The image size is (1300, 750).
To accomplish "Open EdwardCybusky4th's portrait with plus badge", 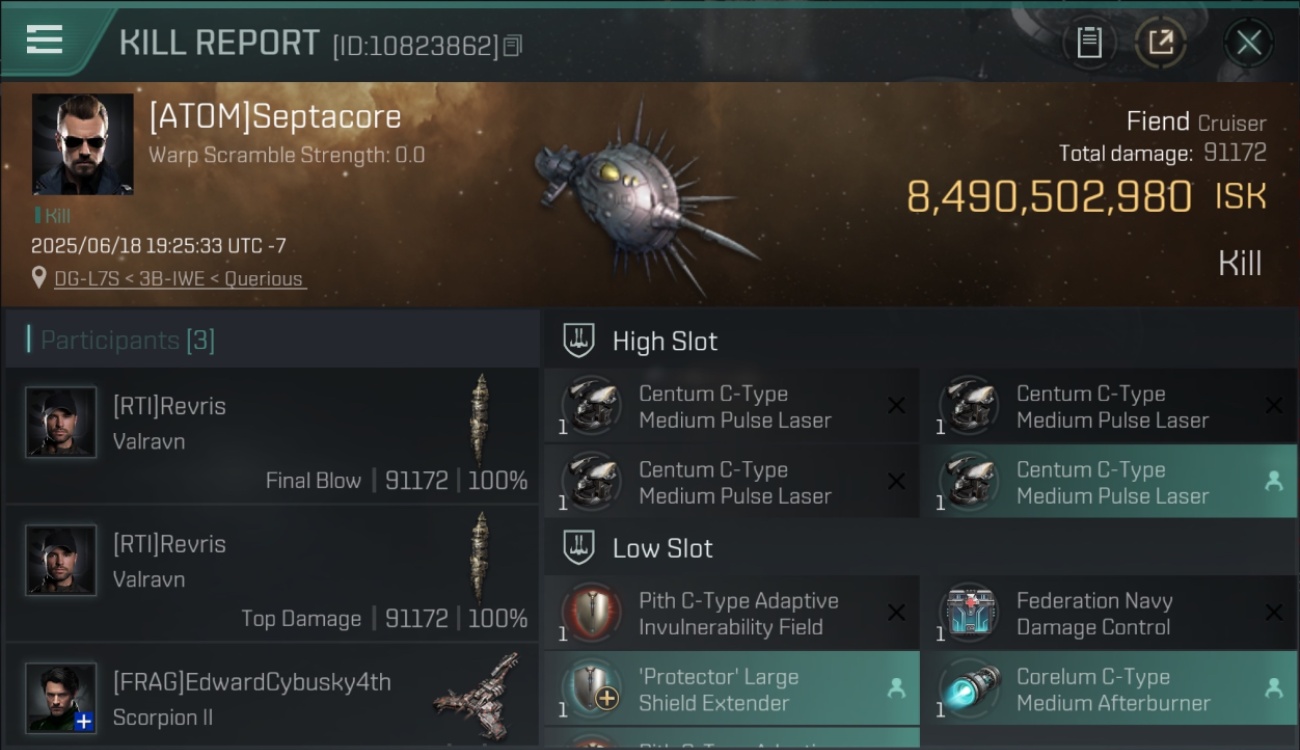I will point(61,697).
